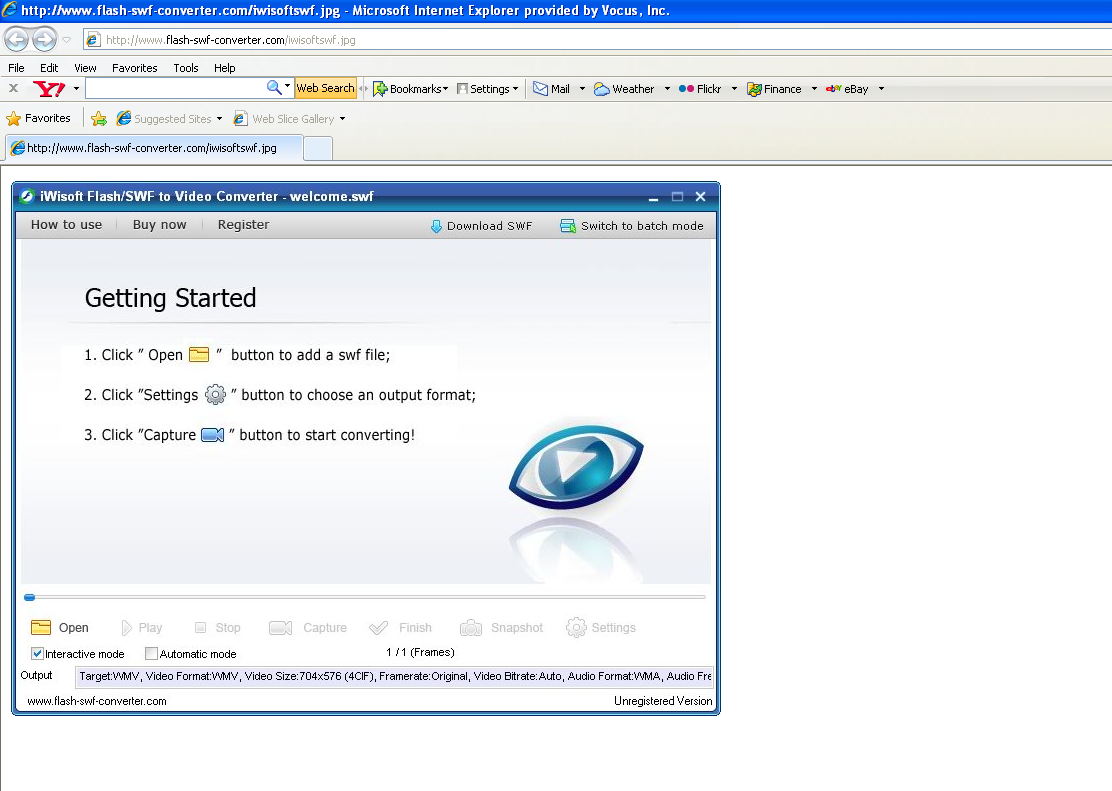Enable the Automatic mode checkbox

click(x=151, y=653)
